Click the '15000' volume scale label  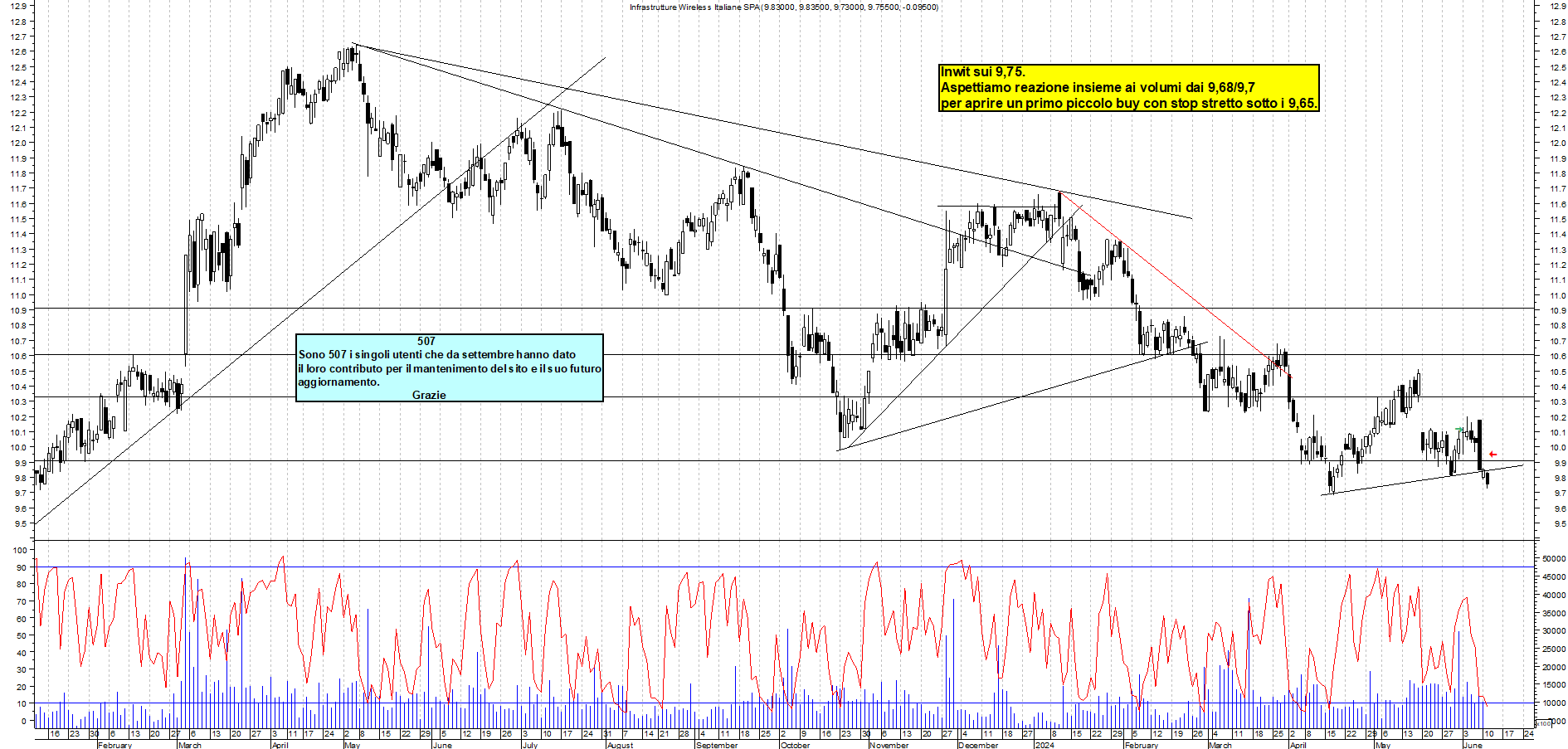click(x=1554, y=685)
